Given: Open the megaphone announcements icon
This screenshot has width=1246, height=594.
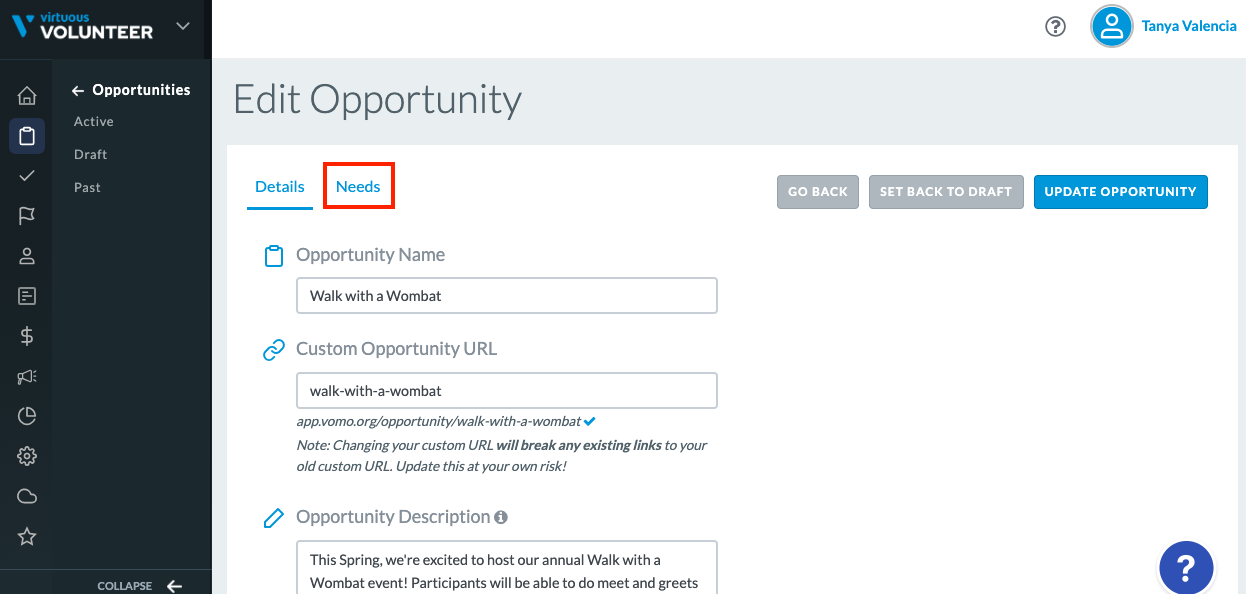Looking at the screenshot, I should 27,376.
